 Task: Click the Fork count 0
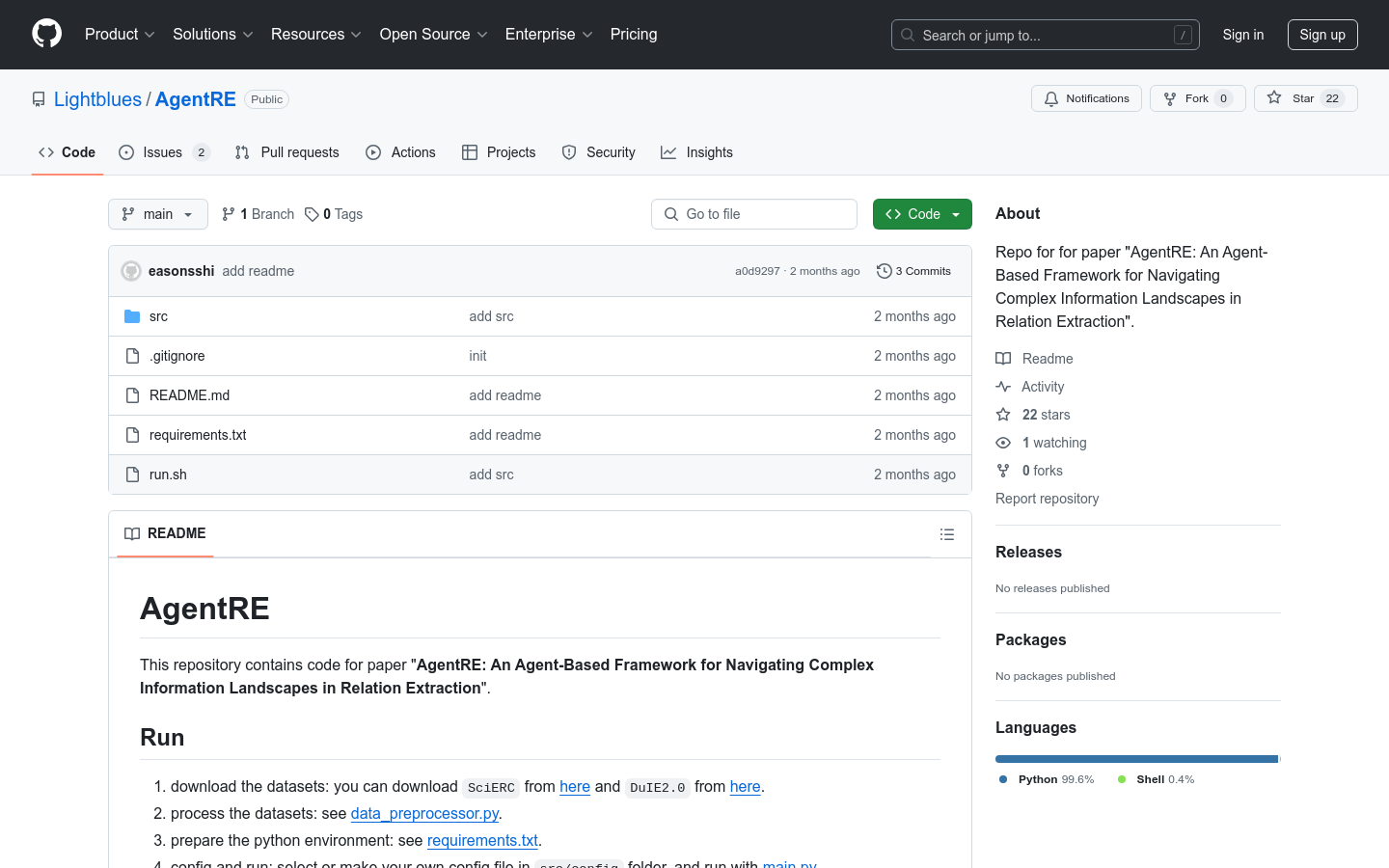tap(1223, 98)
